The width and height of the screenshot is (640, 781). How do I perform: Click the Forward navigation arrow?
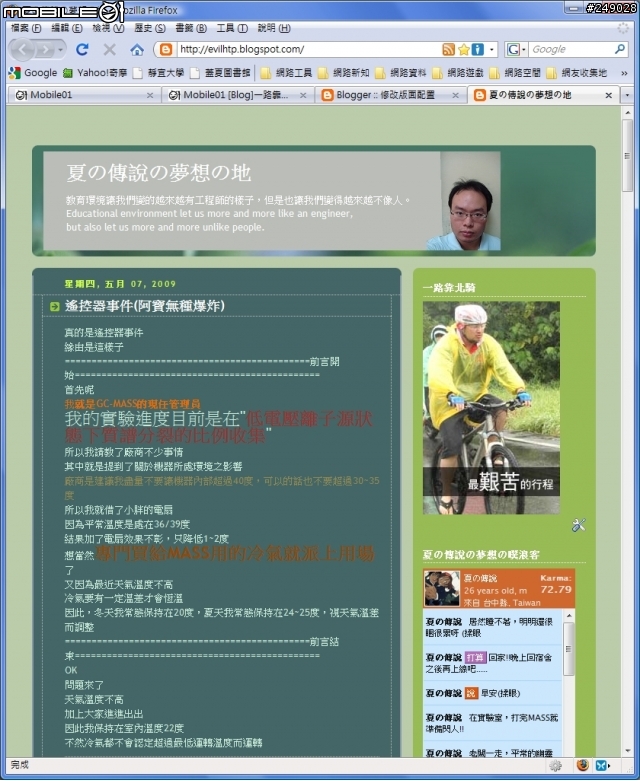pos(45,49)
